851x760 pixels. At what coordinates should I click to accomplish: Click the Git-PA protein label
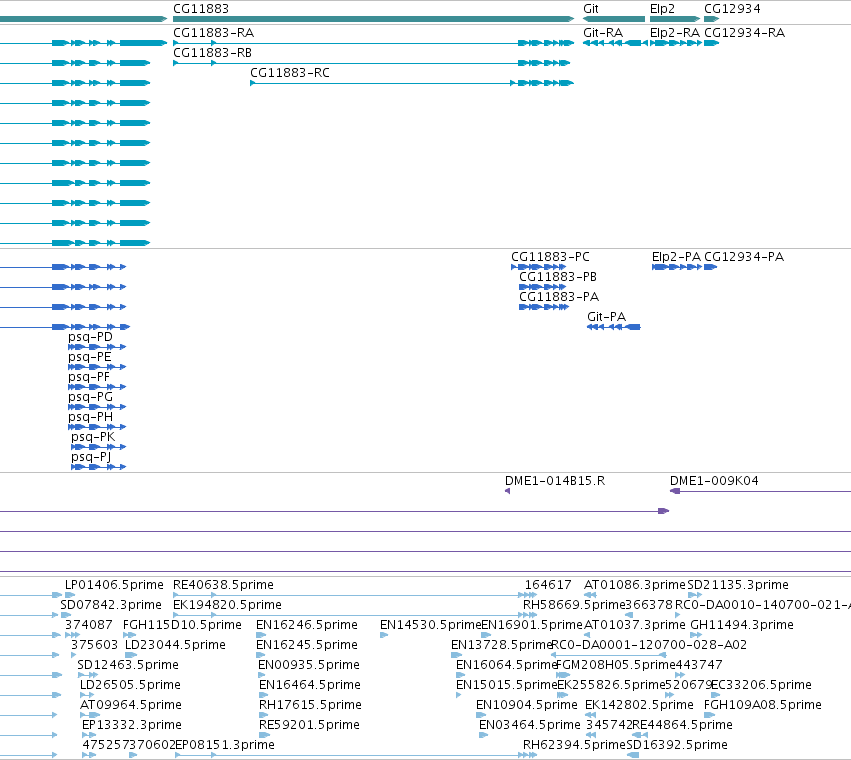pyautogui.click(x=606, y=316)
